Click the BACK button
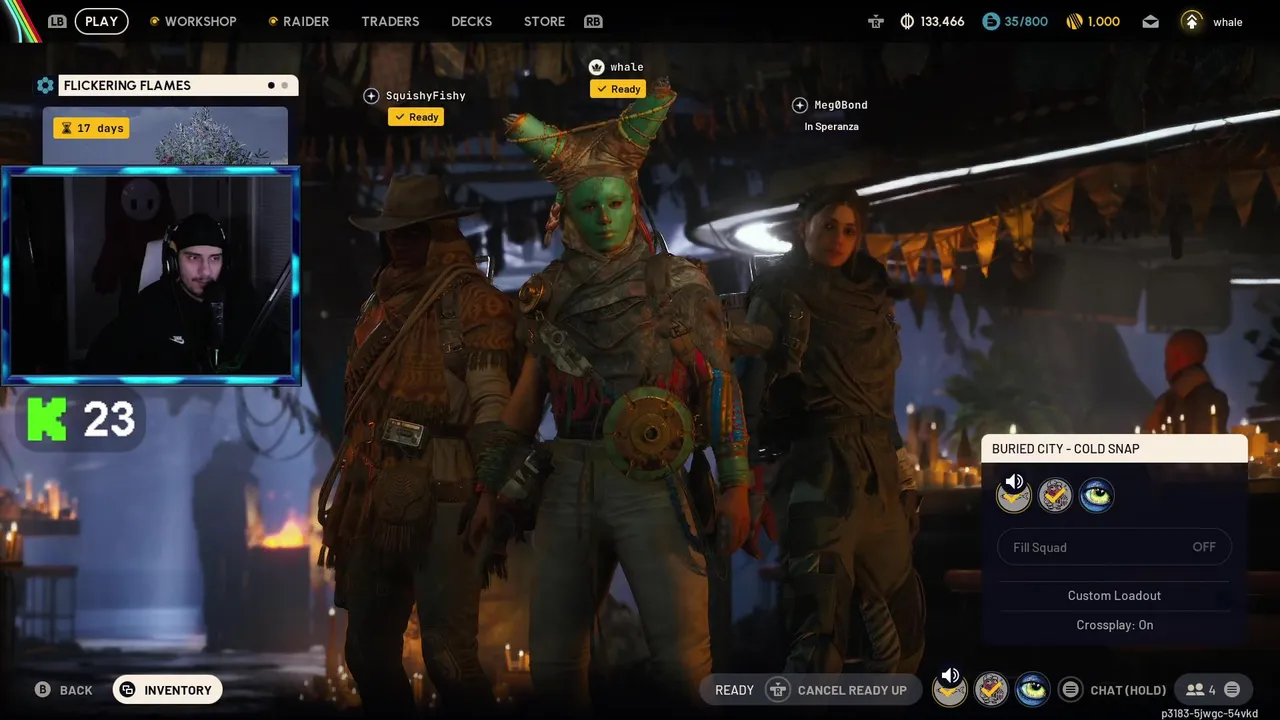 click(x=76, y=690)
